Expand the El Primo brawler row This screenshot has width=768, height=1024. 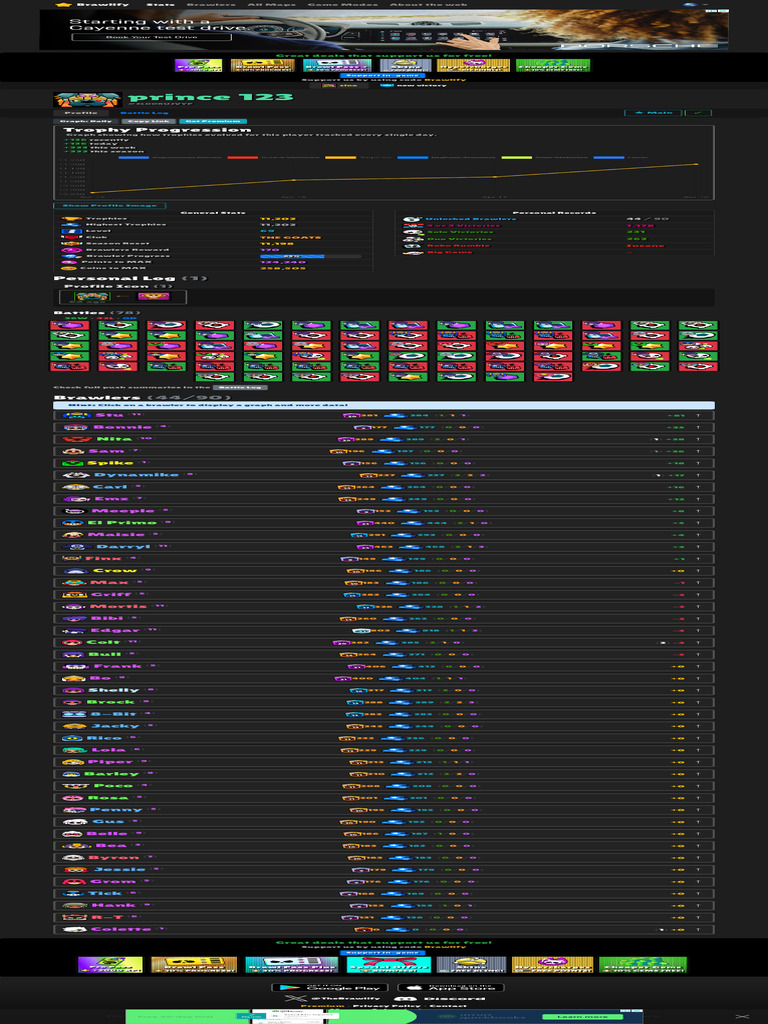click(383, 522)
